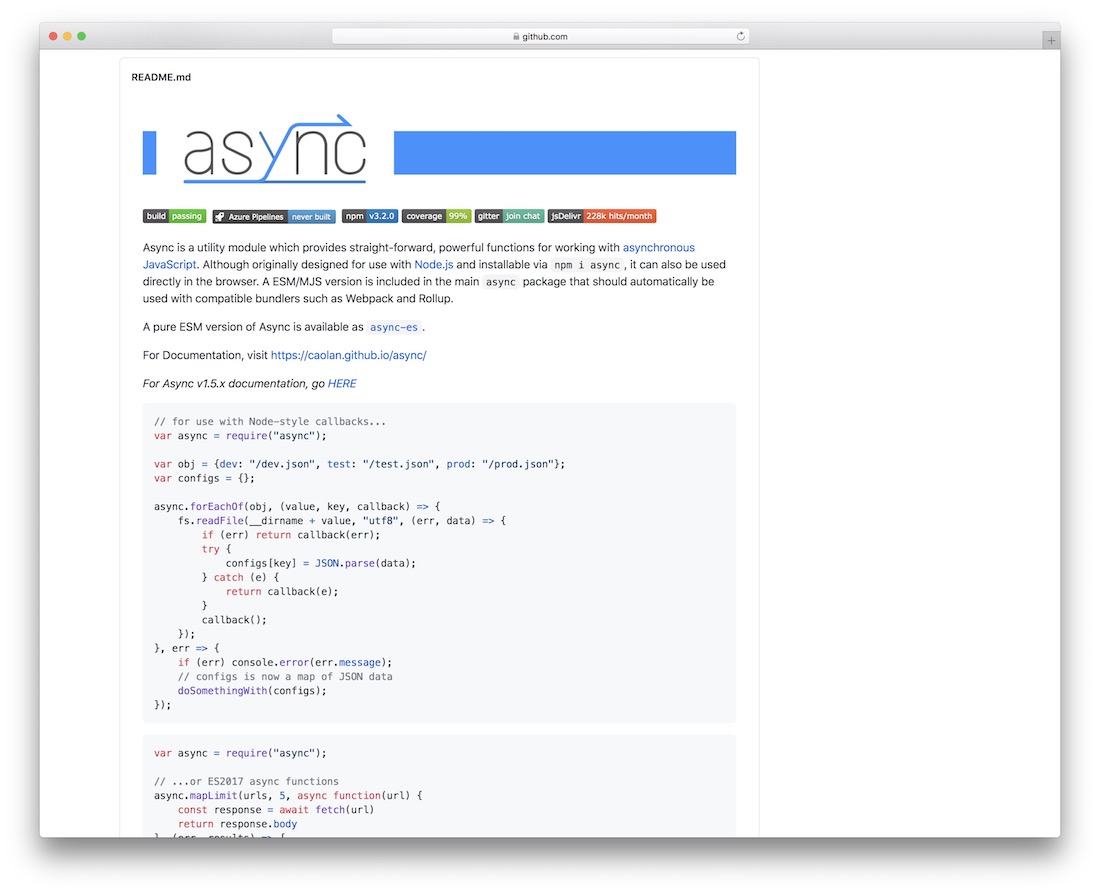The width and height of the screenshot is (1100, 894).
Task: Click the 'doSomethingWith(configs);' code line
Action: pyautogui.click(x=252, y=690)
